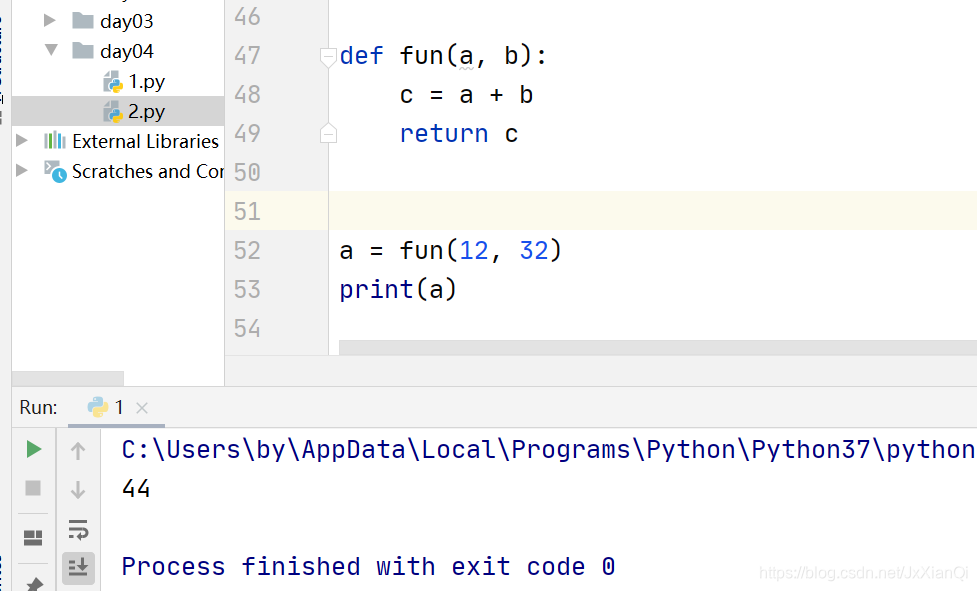Click the number 32 argument
The width and height of the screenshot is (977, 591).
tap(534, 250)
